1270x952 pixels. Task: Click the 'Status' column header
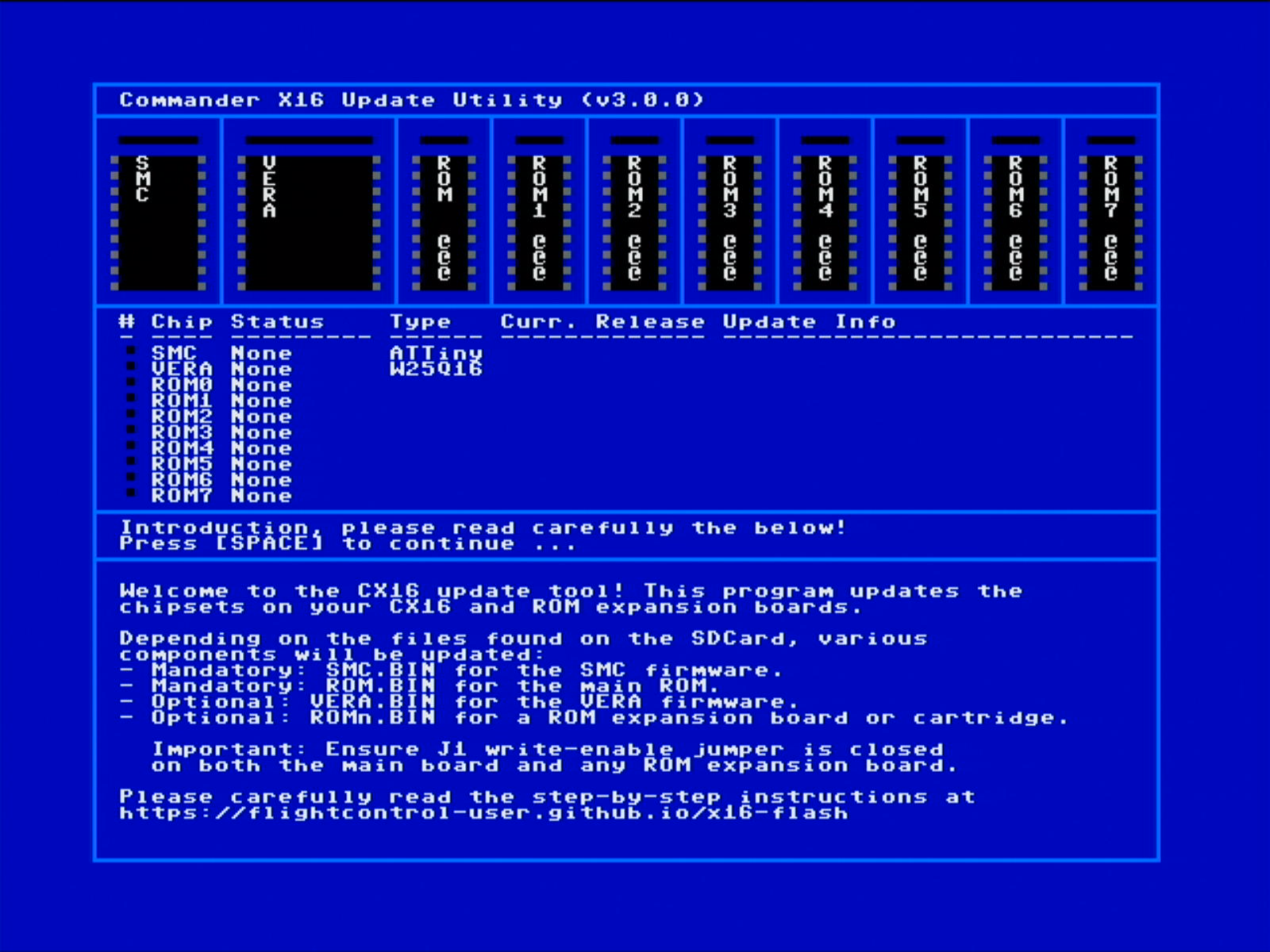tap(277, 321)
